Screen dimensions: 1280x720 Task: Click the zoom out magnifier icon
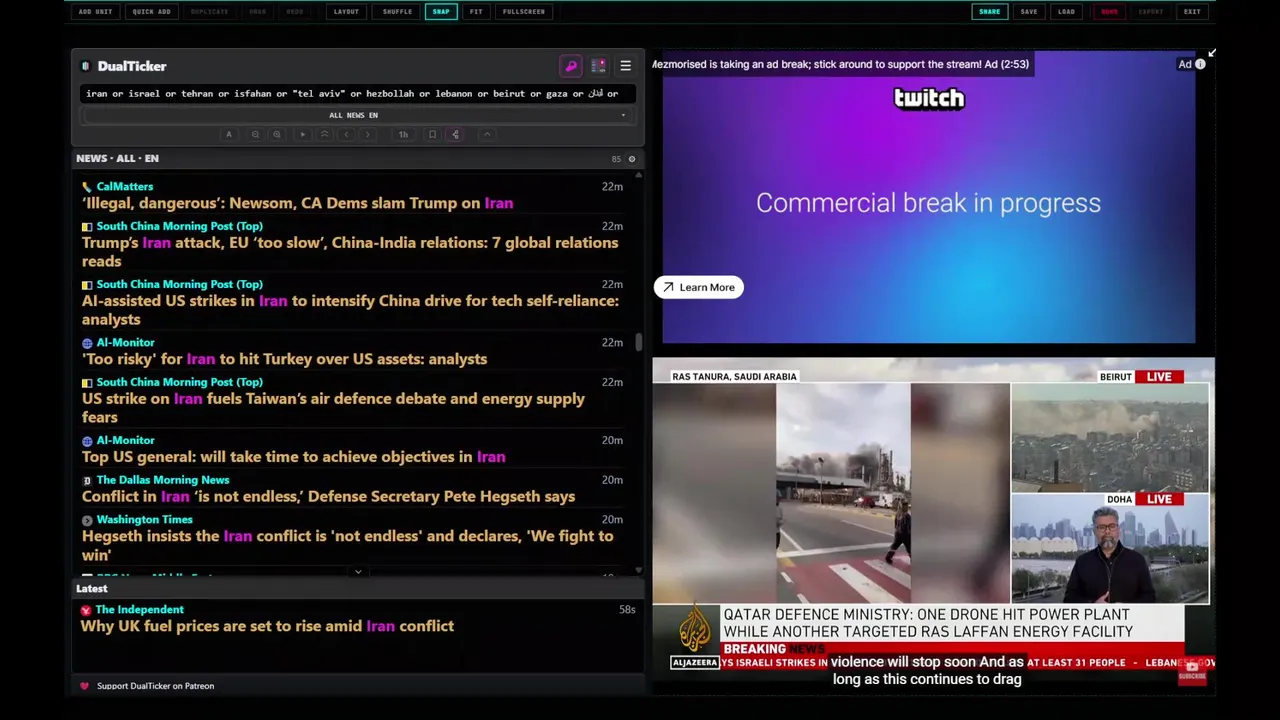(255, 134)
